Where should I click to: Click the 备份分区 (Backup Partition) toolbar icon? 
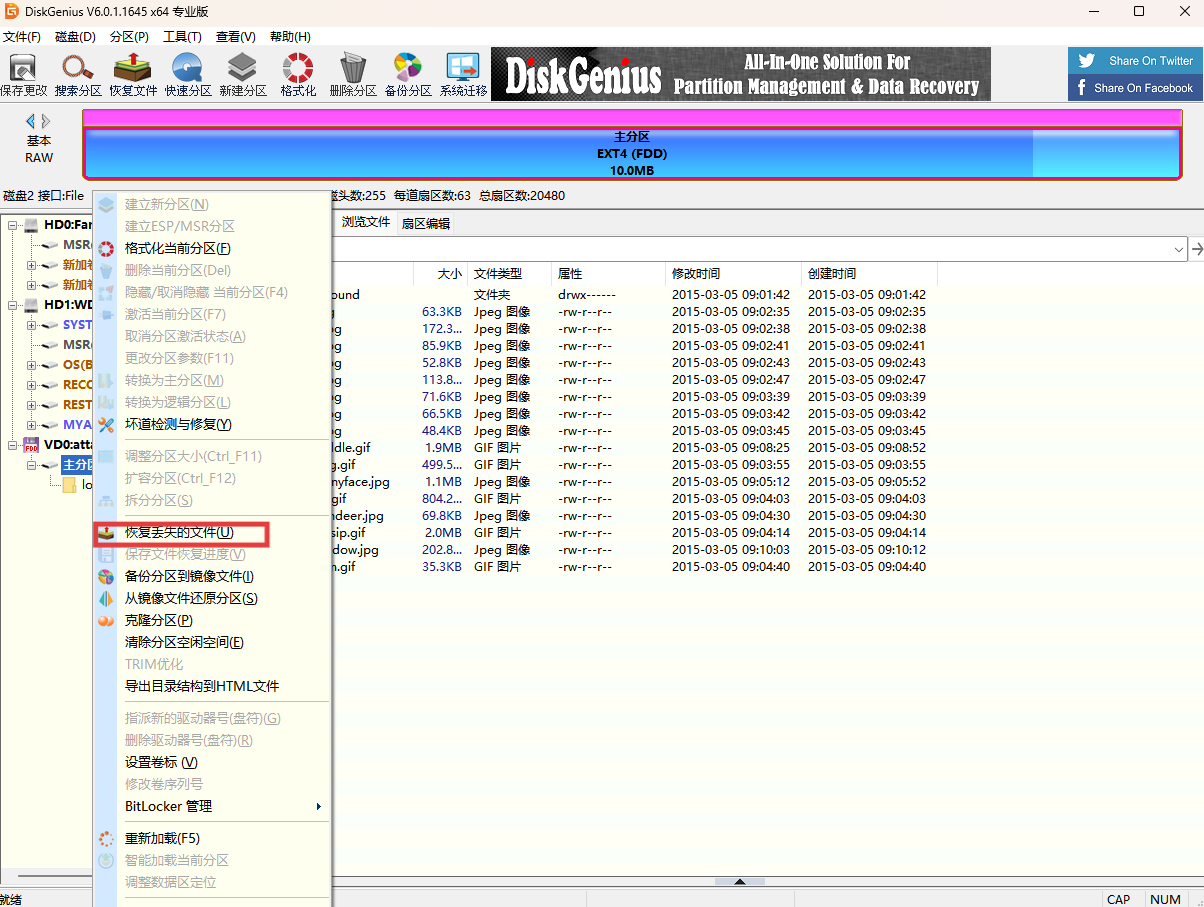tap(408, 74)
